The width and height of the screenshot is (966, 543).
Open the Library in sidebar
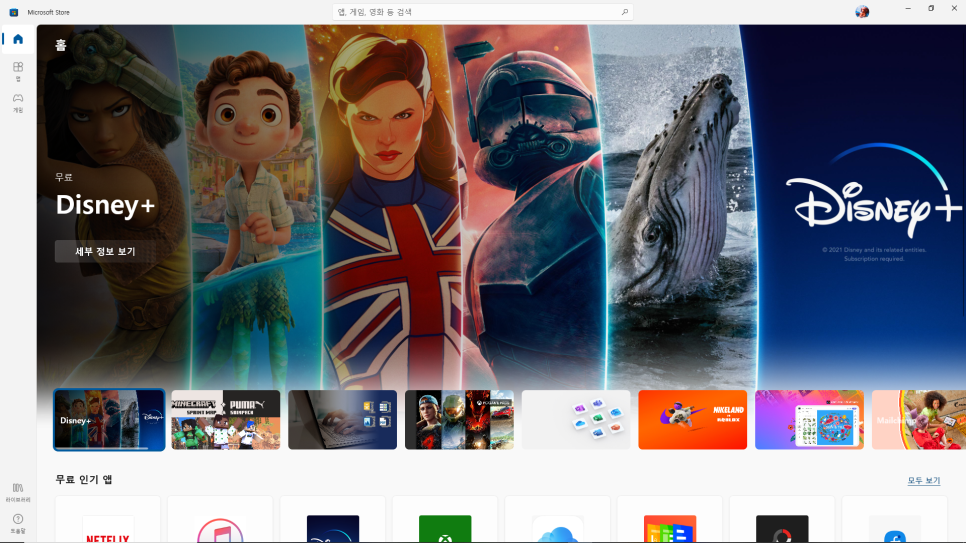coord(18,492)
